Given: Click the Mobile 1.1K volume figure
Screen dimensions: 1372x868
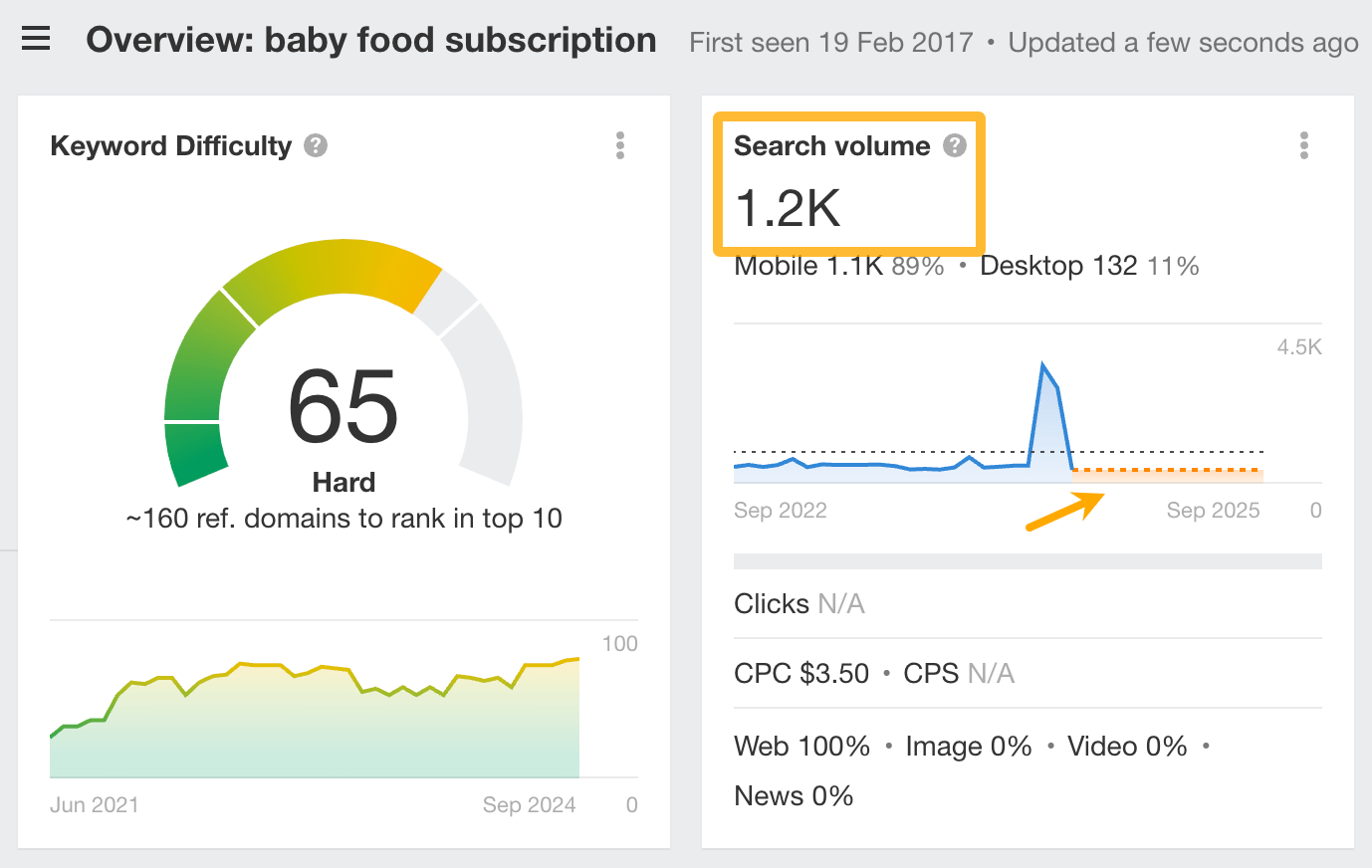Looking at the screenshot, I should coord(808,267).
